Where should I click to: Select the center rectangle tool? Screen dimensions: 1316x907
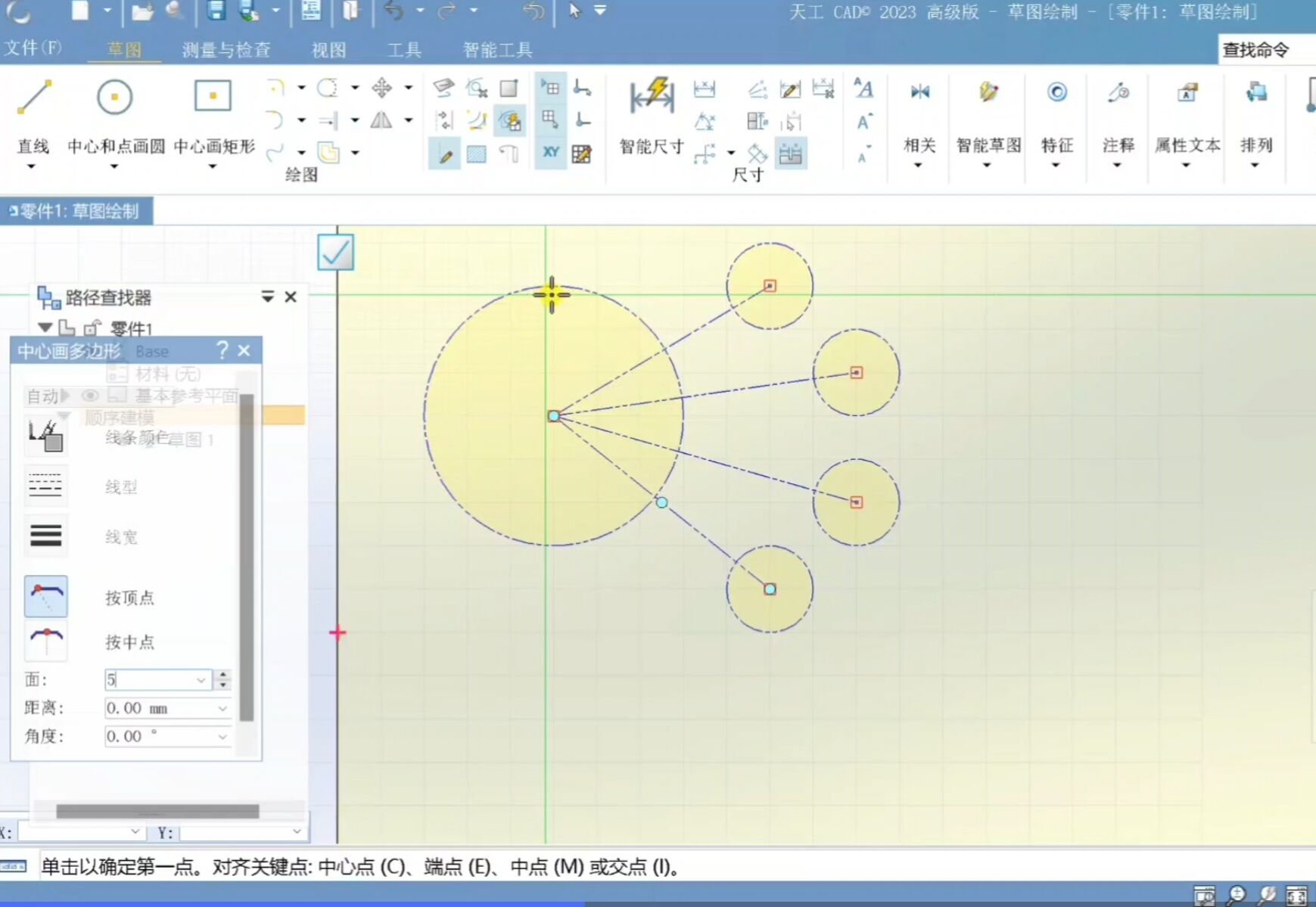tap(213, 96)
